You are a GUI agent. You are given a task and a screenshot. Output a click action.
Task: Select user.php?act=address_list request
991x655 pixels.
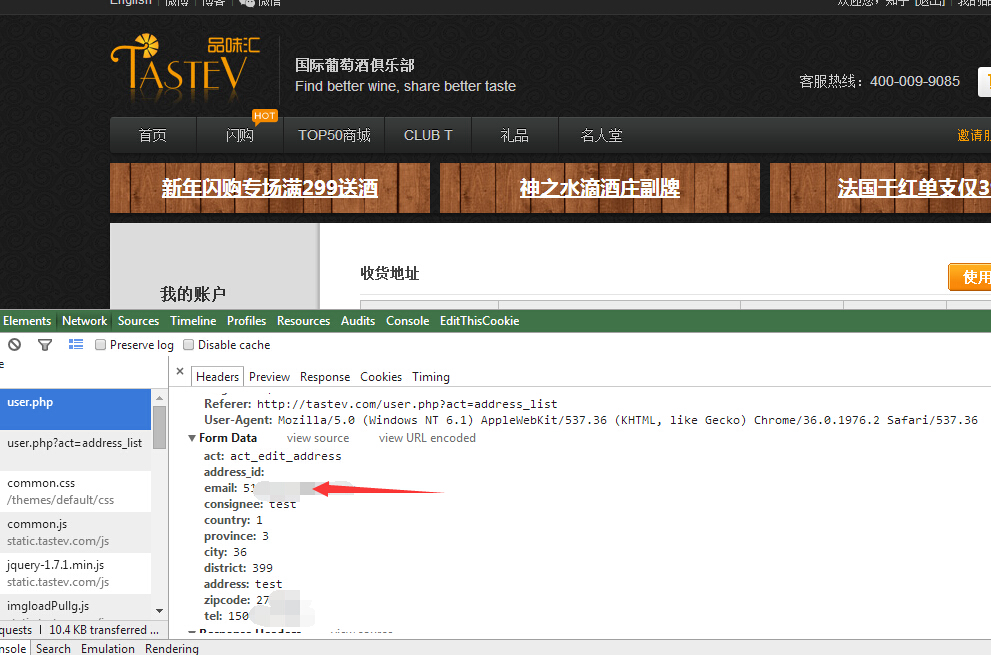pos(75,450)
